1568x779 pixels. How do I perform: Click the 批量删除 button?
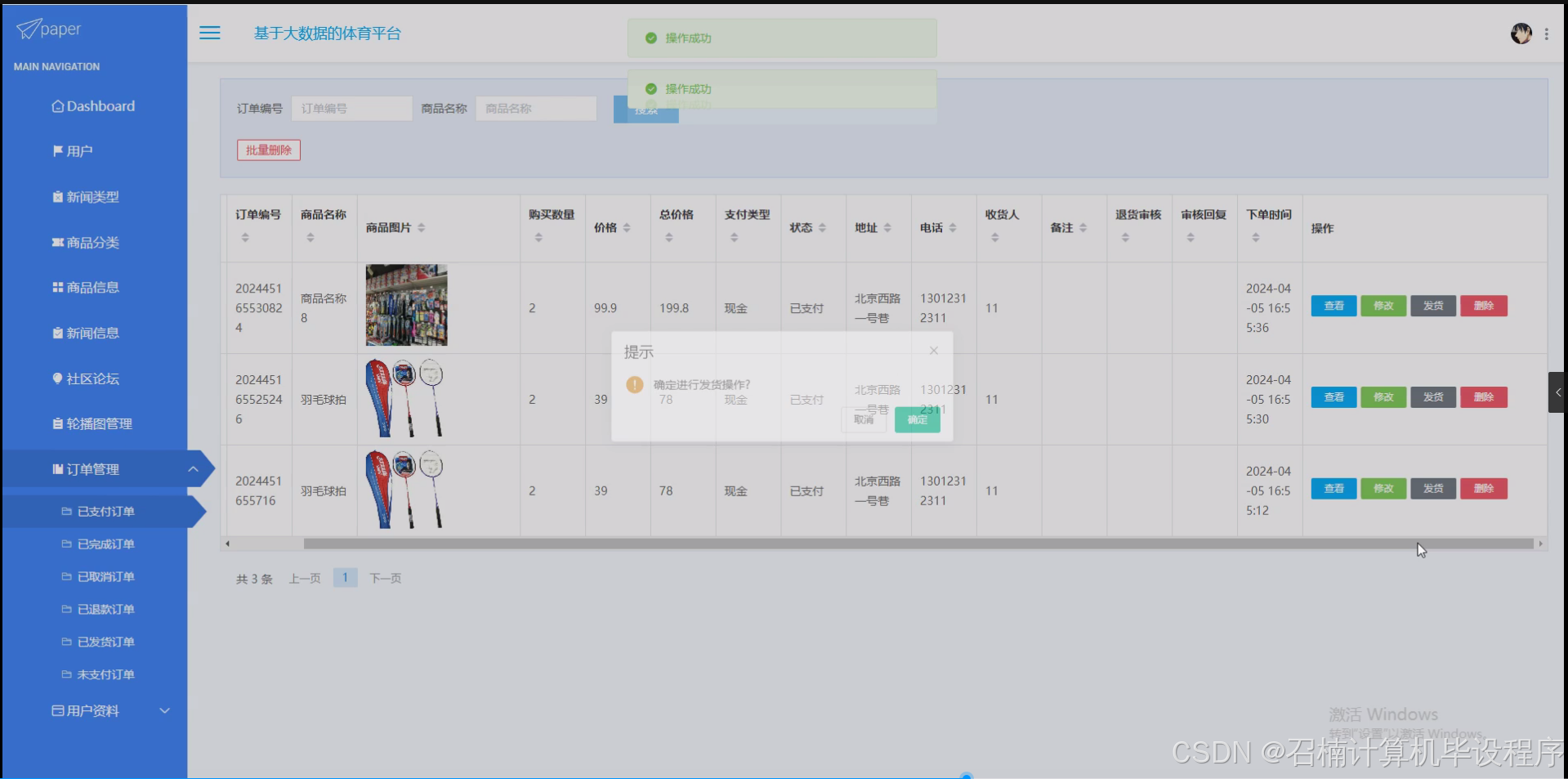click(x=269, y=150)
